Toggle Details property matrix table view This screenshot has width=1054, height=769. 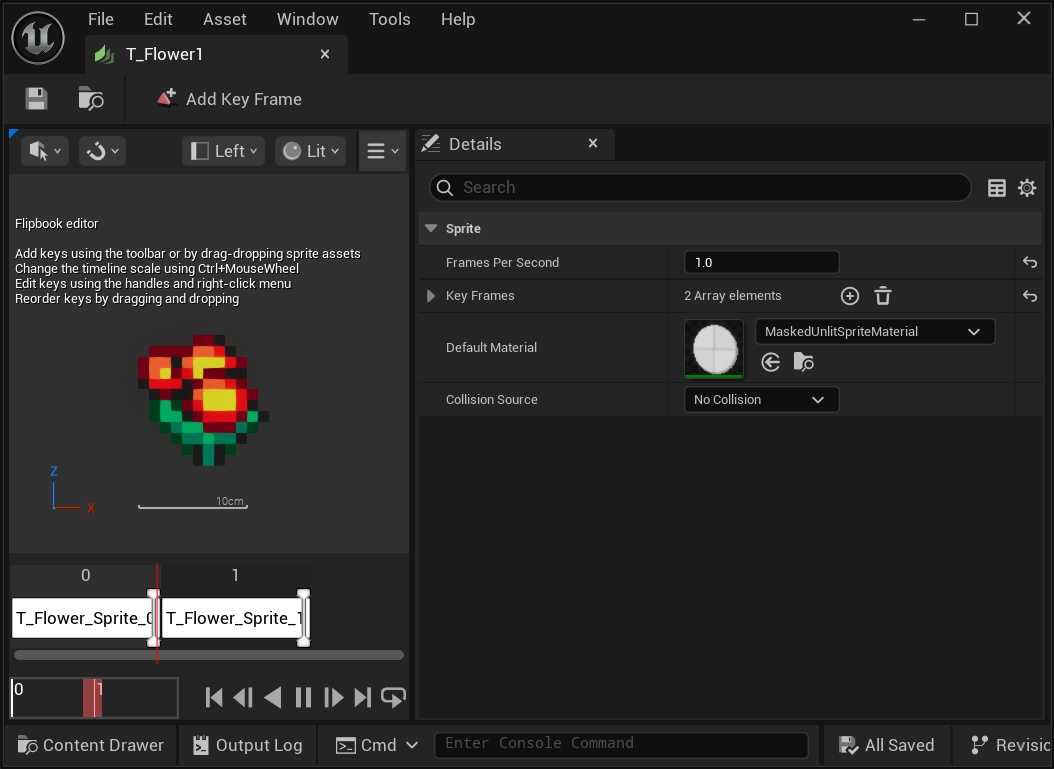(x=996, y=188)
